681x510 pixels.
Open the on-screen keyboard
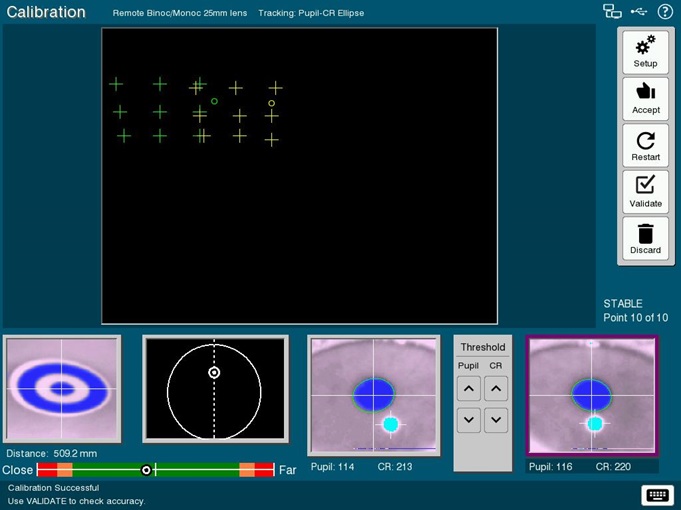click(x=657, y=495)
